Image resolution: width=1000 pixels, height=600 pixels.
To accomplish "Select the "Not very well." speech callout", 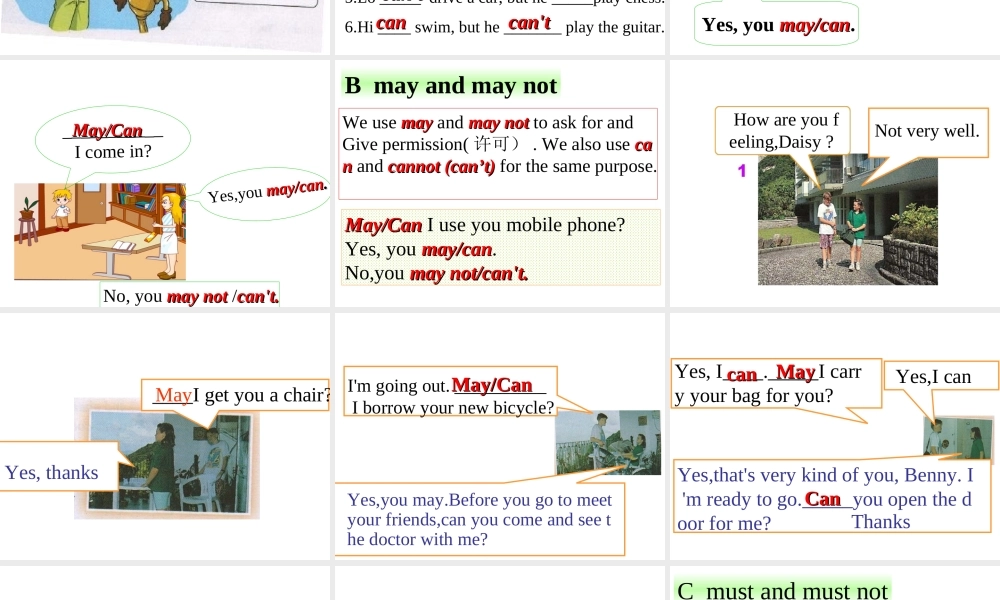I will coord(927,131).
